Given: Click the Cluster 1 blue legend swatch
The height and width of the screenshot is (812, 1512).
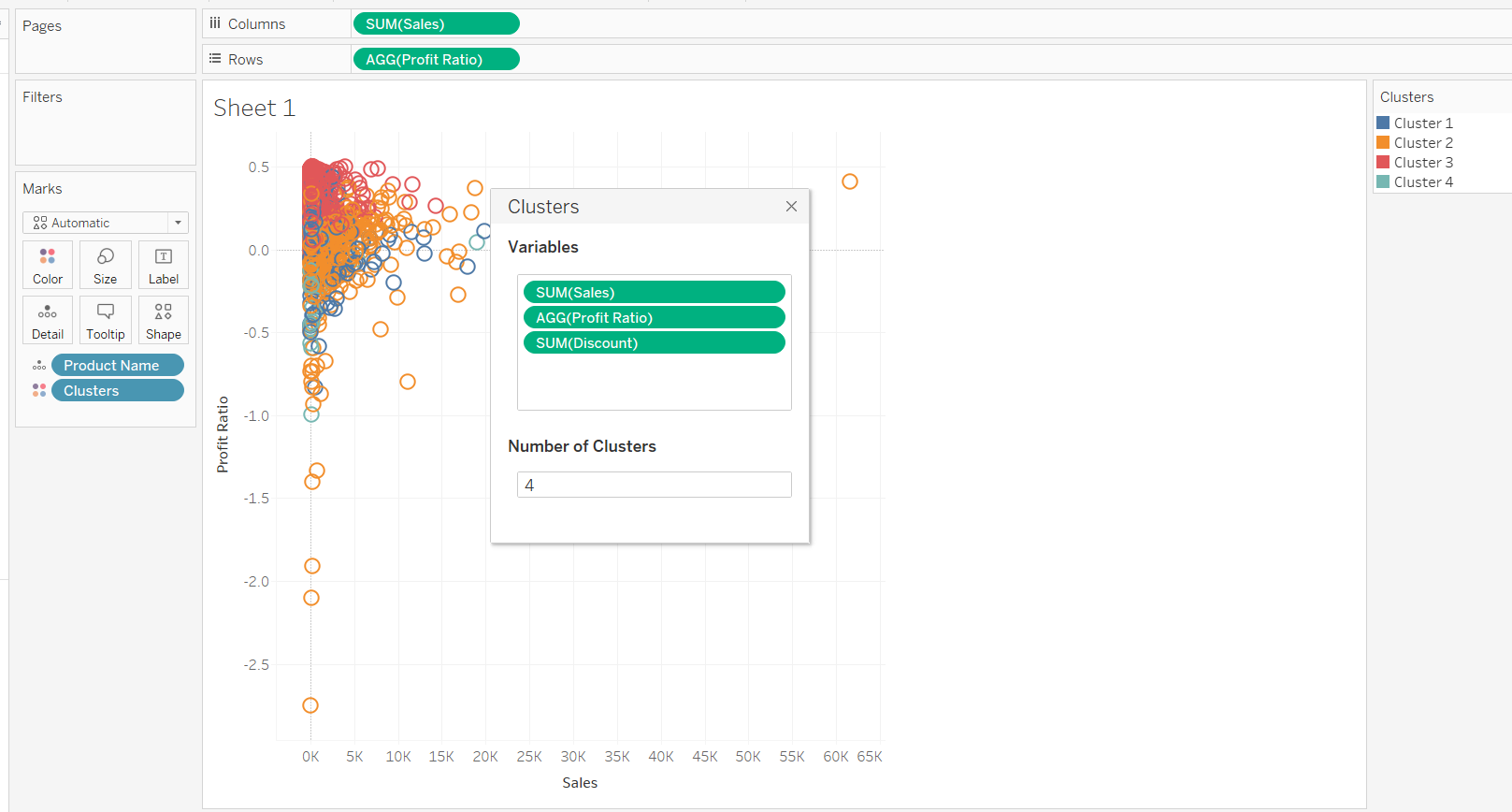Looking at the screenshot, I should click(x=1383, y=123).
